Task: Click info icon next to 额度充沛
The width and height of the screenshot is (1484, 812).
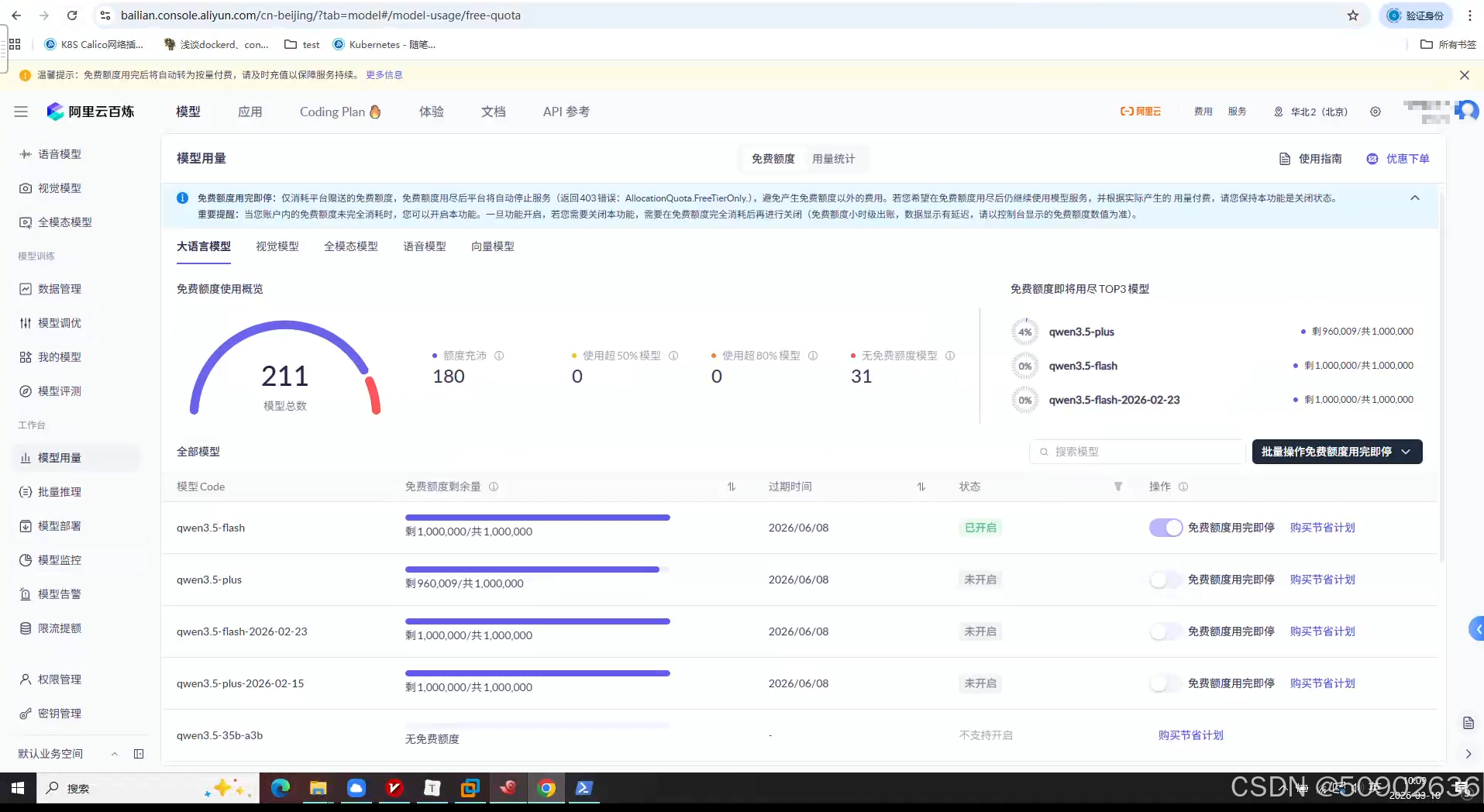Action: [x=499, y=356]
